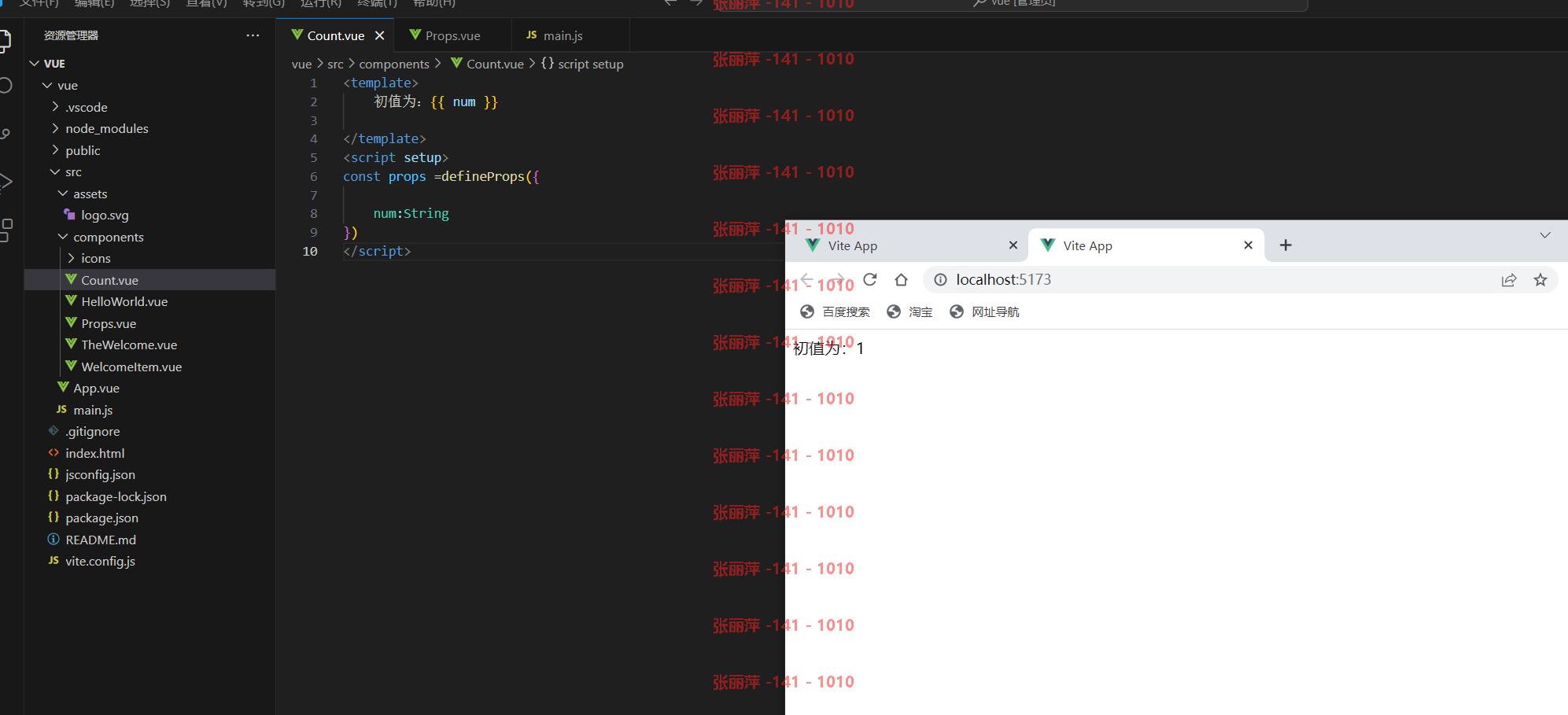Viewport: 1568px width, 715px height.
Task: Open logo.svg in the assets folder
Action: tap(149, 215)
